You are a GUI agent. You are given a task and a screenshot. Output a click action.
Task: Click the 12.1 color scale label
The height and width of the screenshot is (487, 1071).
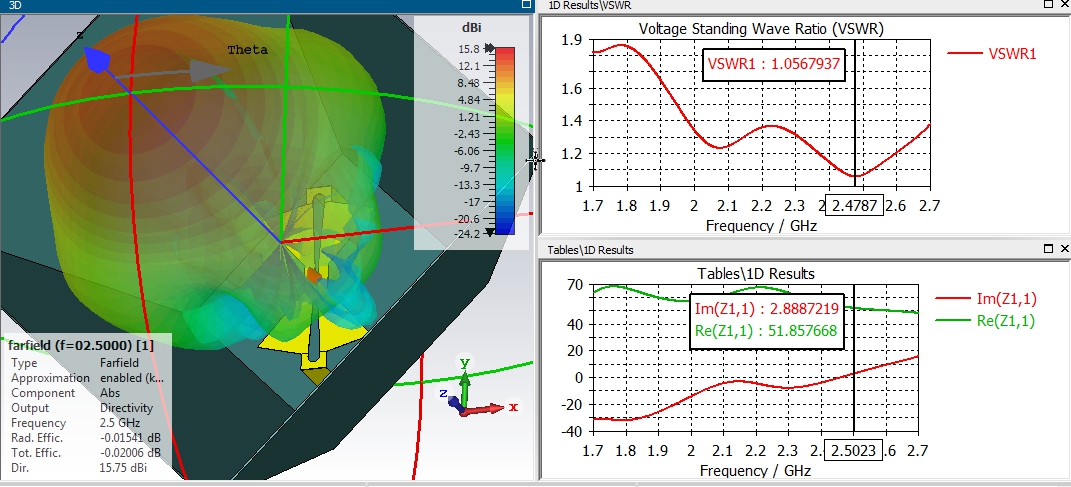pos(469,66)
